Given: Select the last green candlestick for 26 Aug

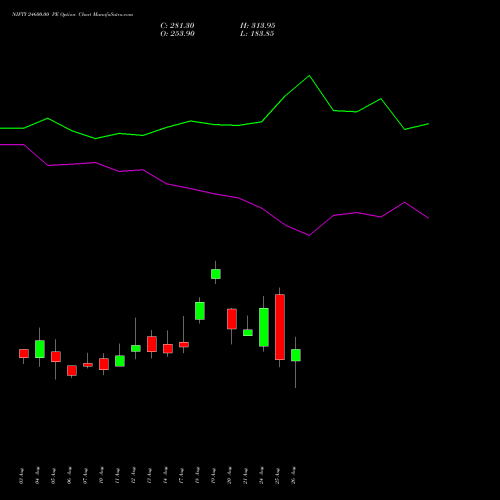Looking at the screenshot, I should point(296,355).
